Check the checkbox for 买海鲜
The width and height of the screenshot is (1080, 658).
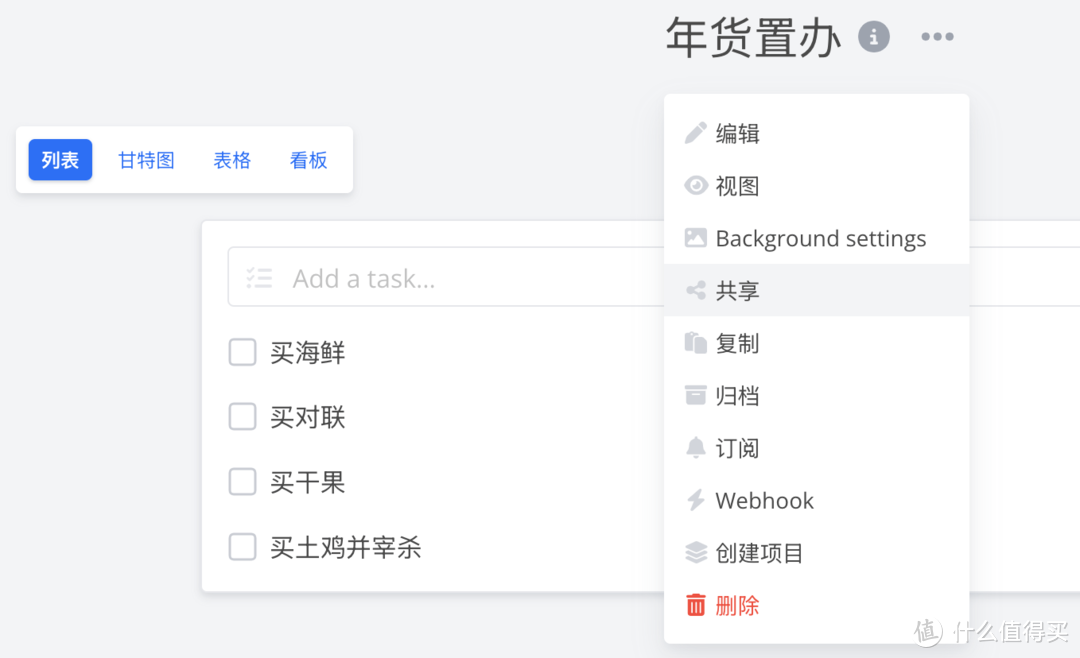point(242,352)
